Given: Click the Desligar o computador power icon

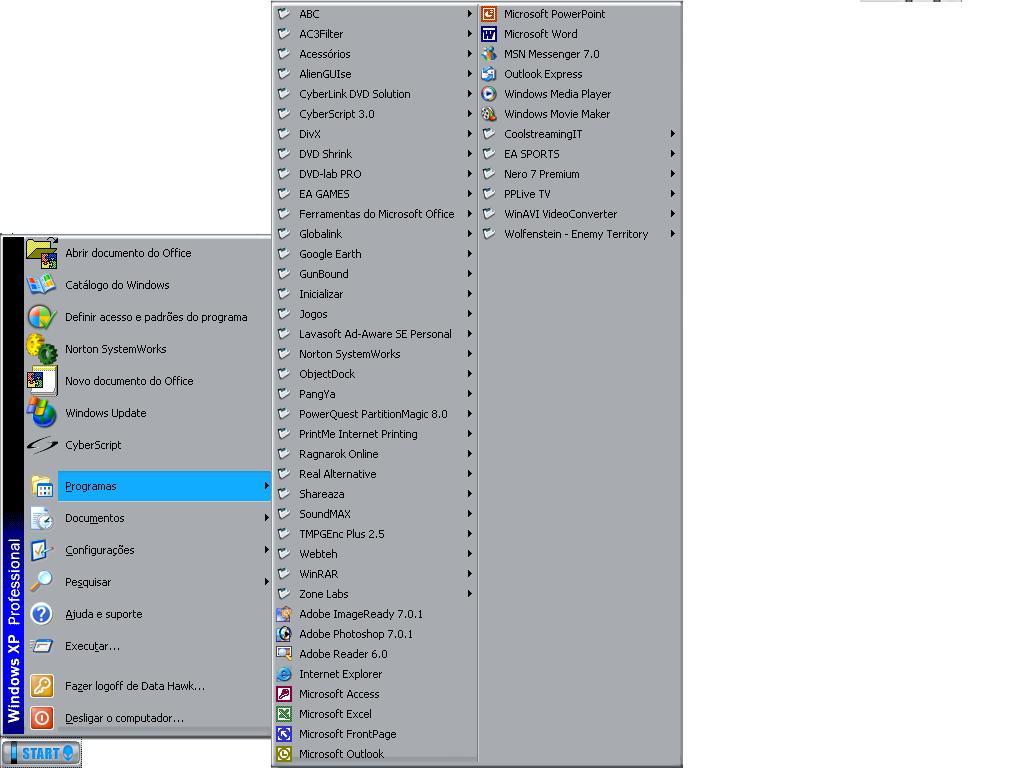Looking at the screenshot, I should pyautogui.click(x=42, y=718).
